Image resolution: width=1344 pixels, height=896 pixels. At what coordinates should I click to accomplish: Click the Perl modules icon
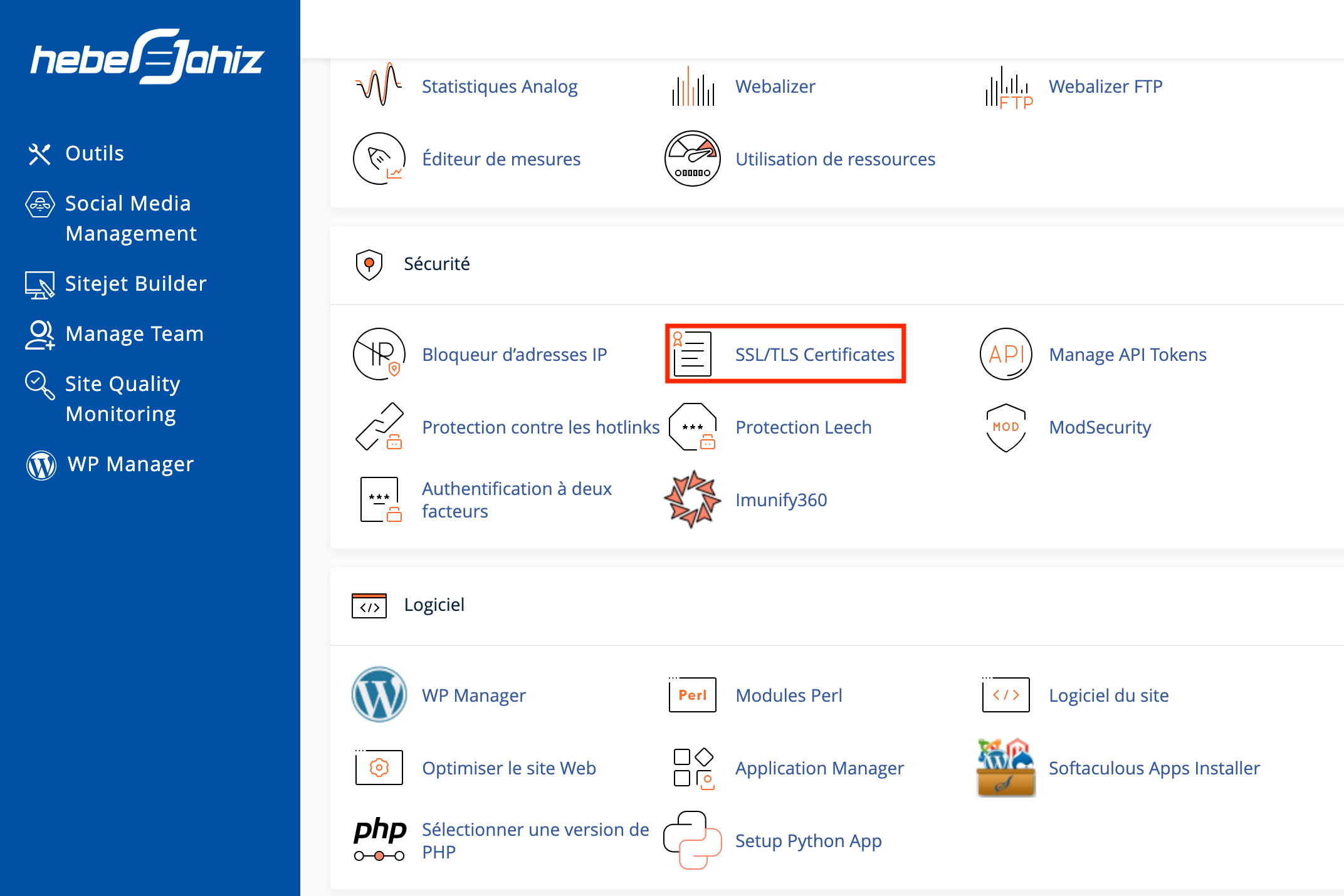692,694
